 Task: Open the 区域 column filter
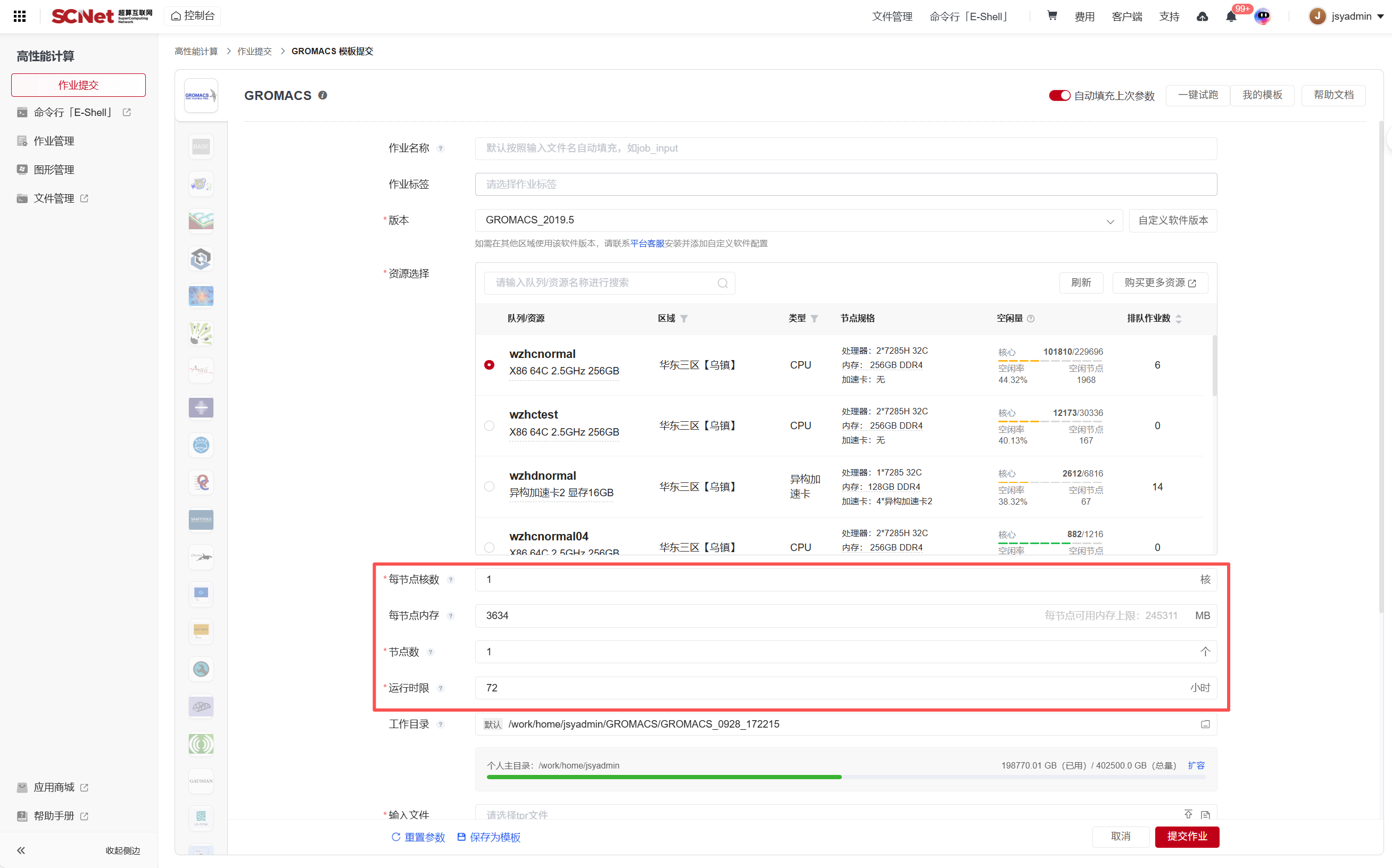[683, 319]
